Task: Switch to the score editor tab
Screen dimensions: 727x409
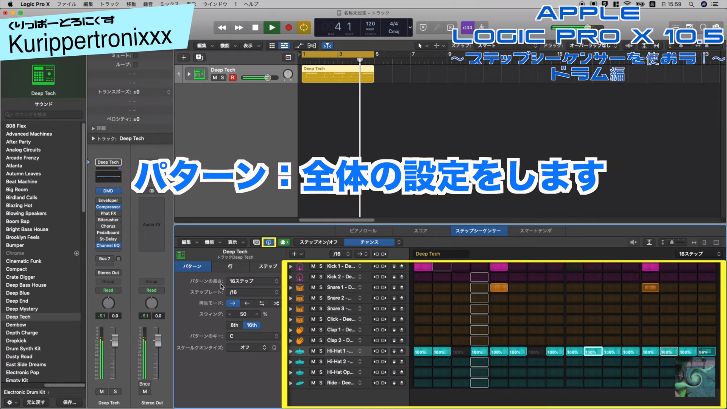Action: pyautogui.click(x=420, y=230)
